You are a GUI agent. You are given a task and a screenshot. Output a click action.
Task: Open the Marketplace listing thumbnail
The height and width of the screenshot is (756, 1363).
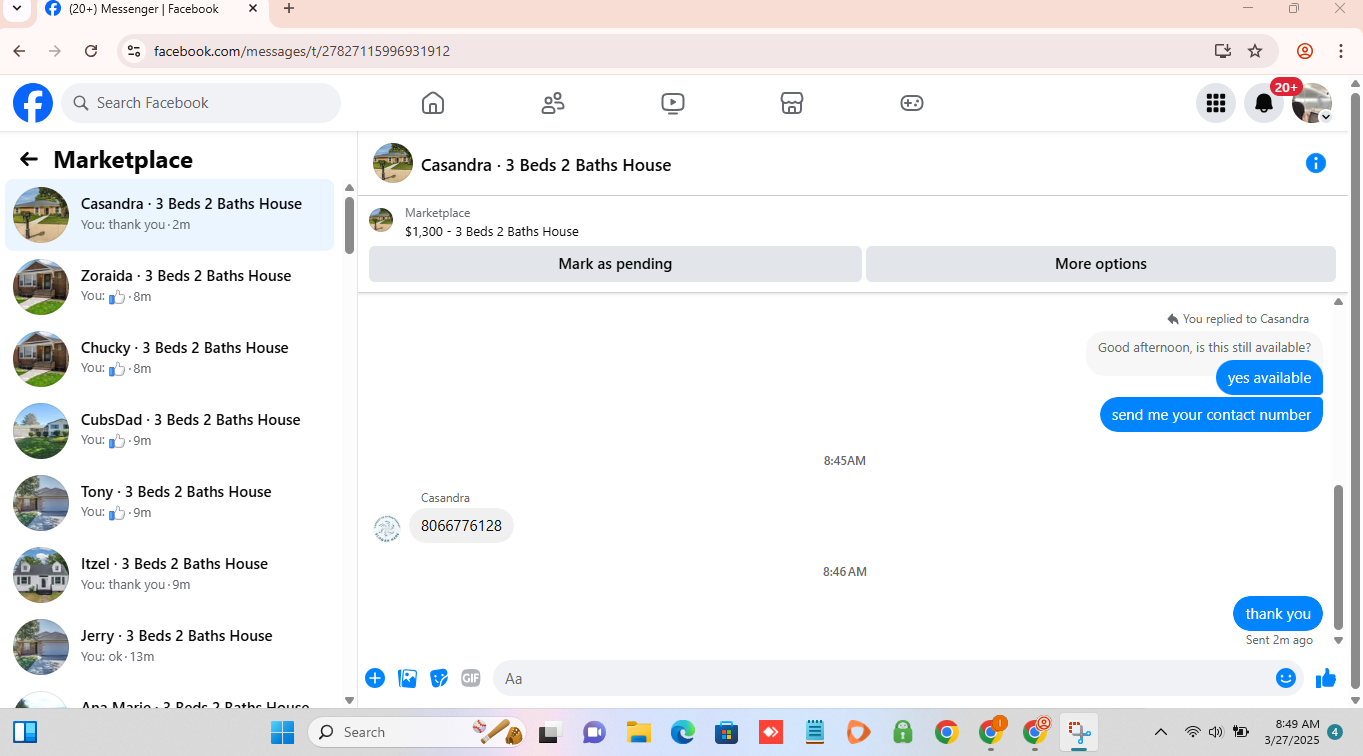(381, 220)
